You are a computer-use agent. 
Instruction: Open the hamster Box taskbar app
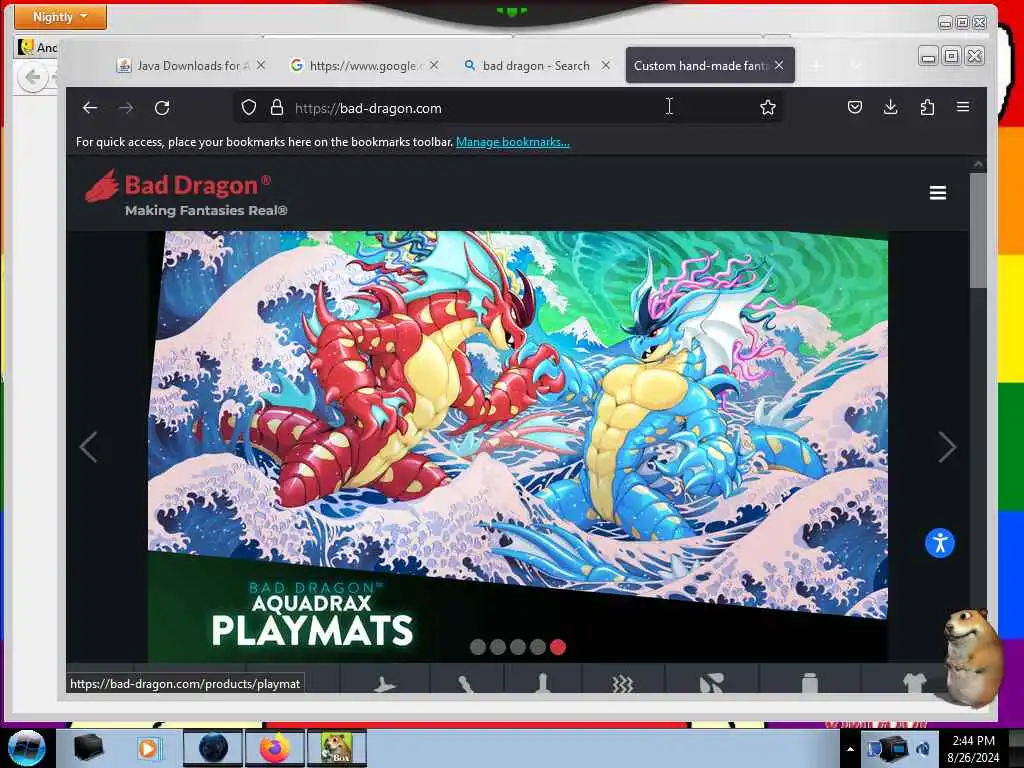pyautogui.click(x=336, y=748)
